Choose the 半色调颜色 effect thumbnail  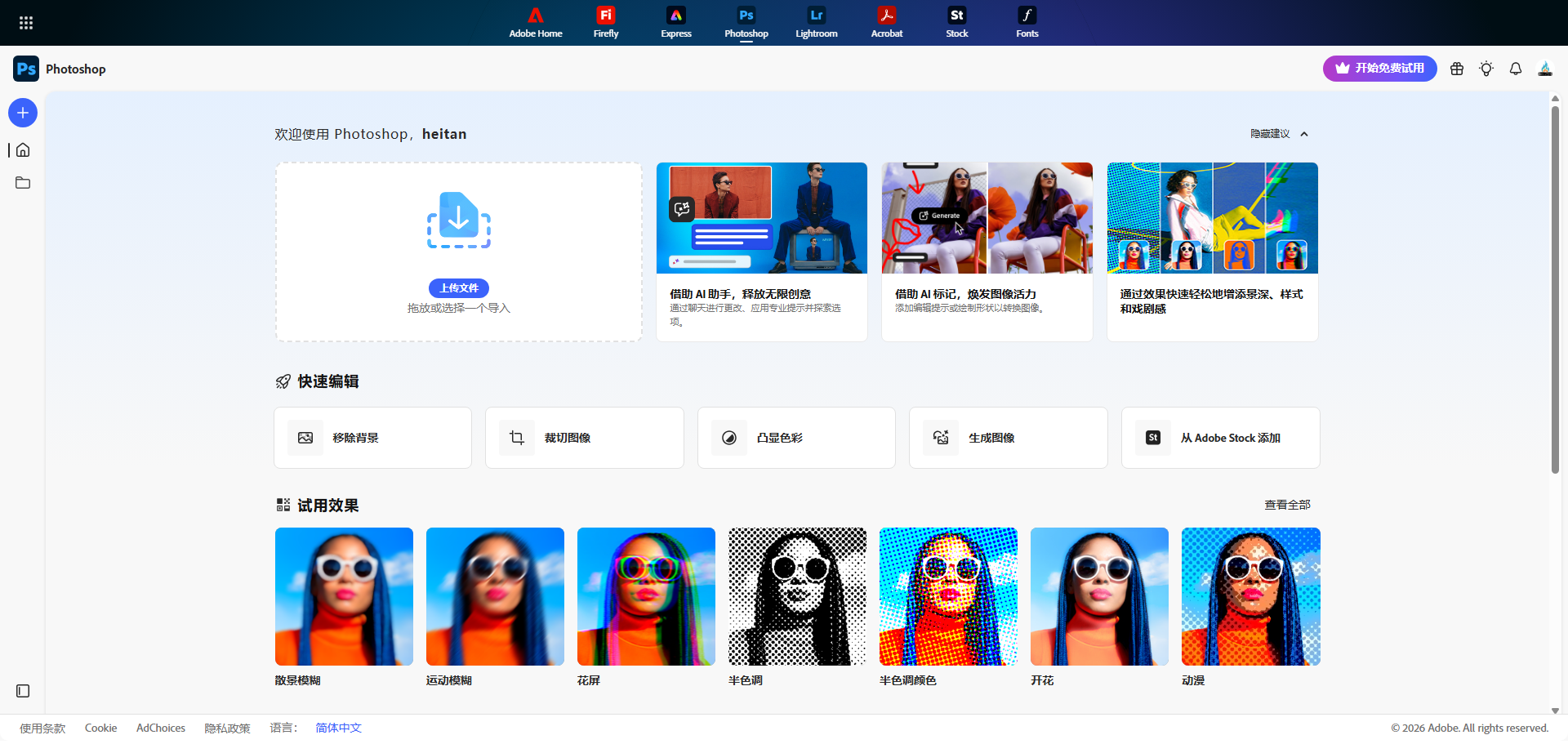pos(948,596)
